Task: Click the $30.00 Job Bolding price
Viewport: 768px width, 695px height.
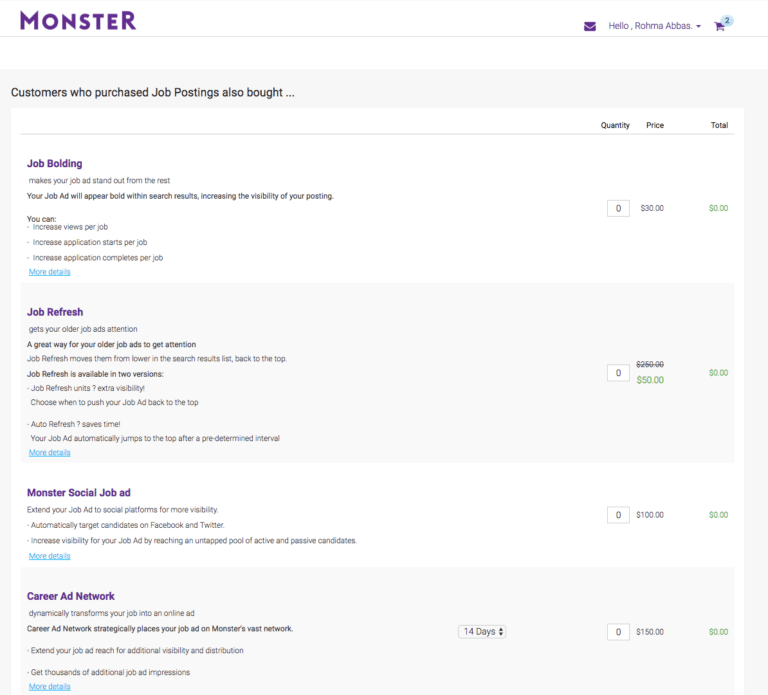Action: pyautogui.click(x=652, y=208)
